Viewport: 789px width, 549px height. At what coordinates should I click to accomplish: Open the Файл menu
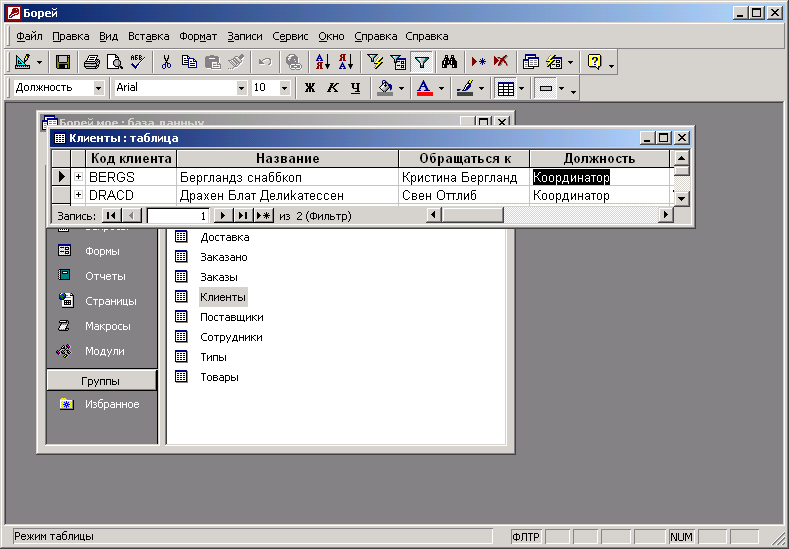coord(29,36)
